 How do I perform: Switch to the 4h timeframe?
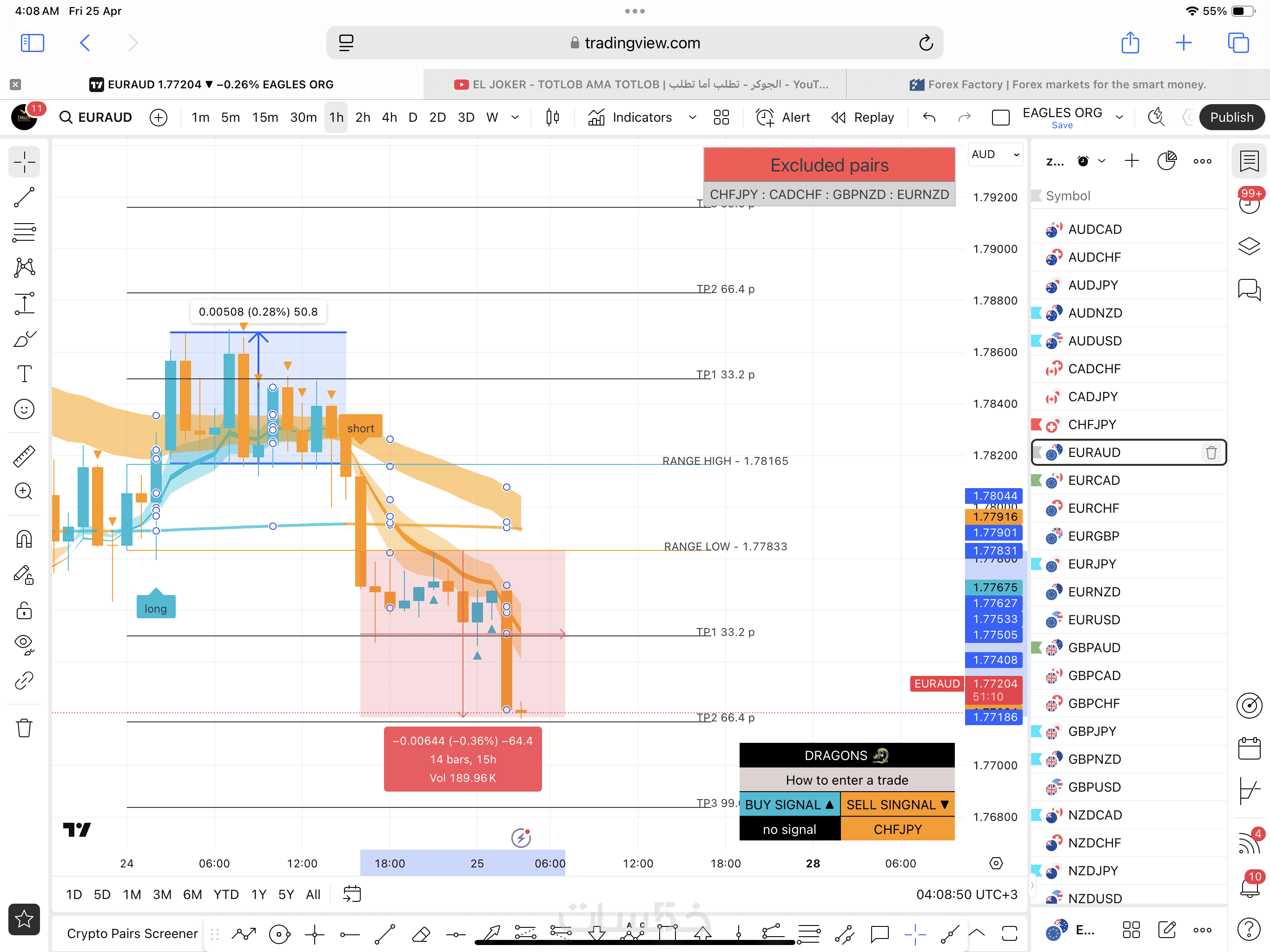pyautogui.click(x=389, y=117)
